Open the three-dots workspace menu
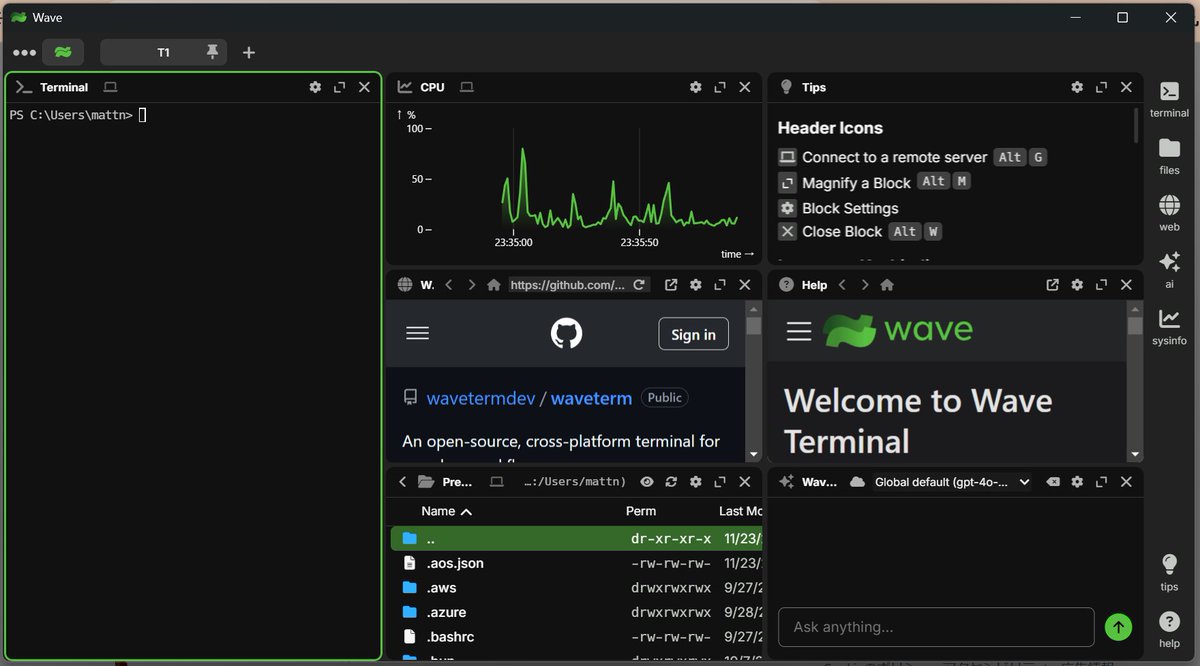1200x666 pixels. pos(24,53)
